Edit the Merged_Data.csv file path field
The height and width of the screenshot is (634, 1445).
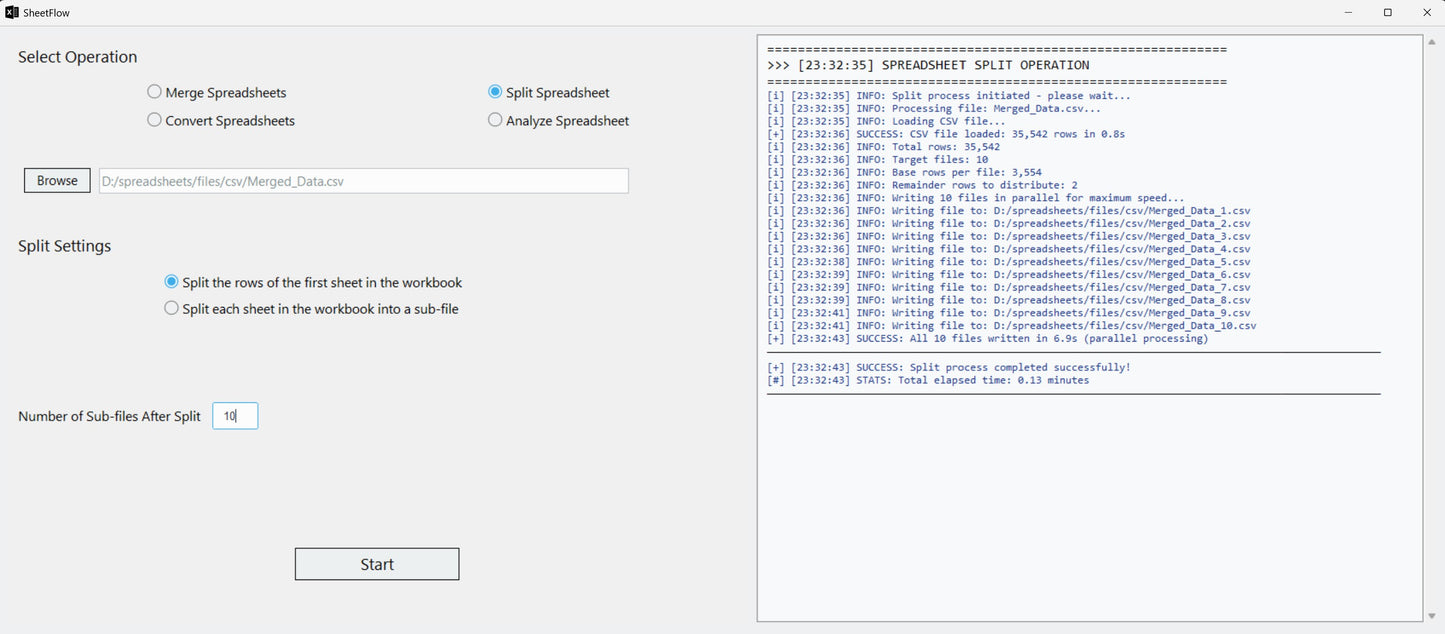coord(362,180)
